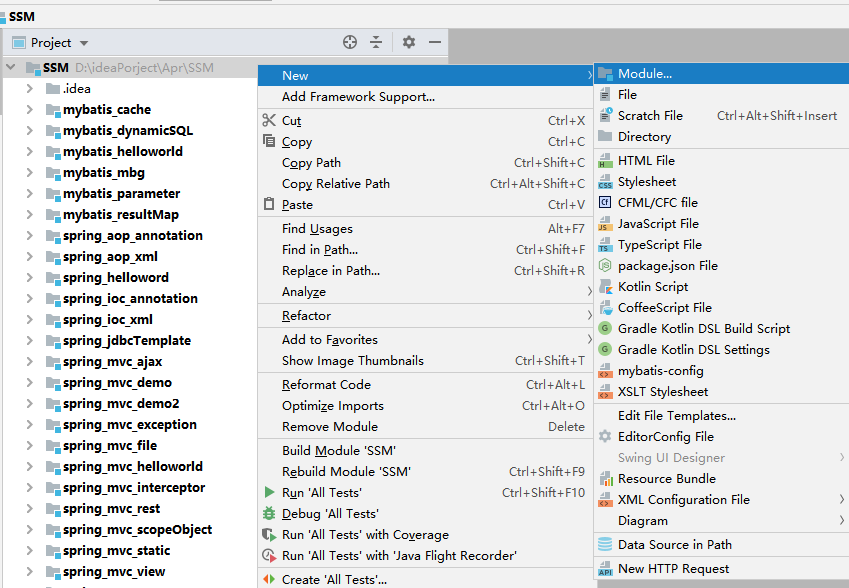Screen dimensions: 849x588
Task: Open the Diagram submenu
Action: click(721, 520)
